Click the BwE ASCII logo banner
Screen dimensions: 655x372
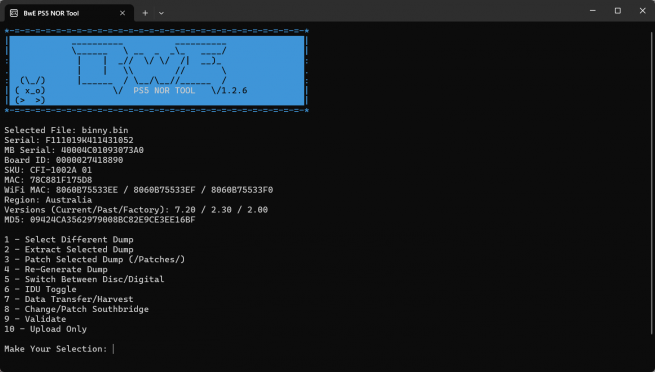pyautogui.click(x=157, y=70)
